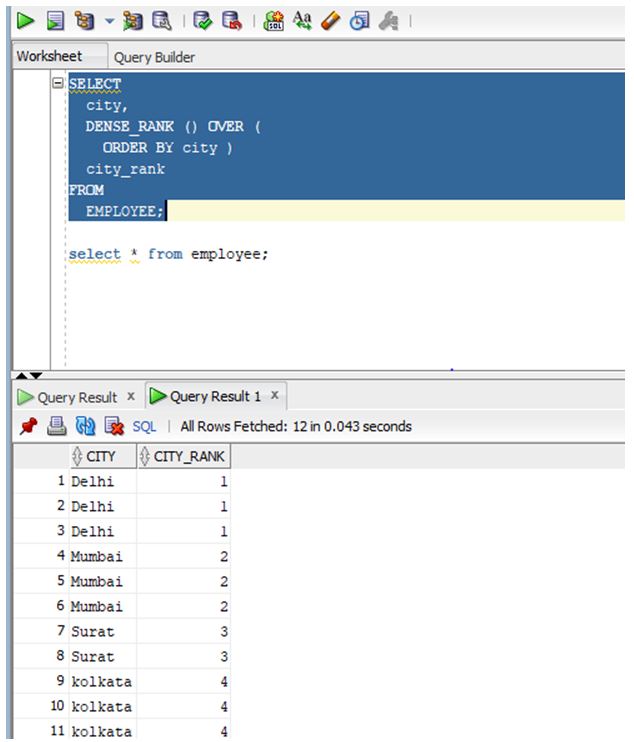
Task: Select the kolkata cell in row 10
Action: 103,707
